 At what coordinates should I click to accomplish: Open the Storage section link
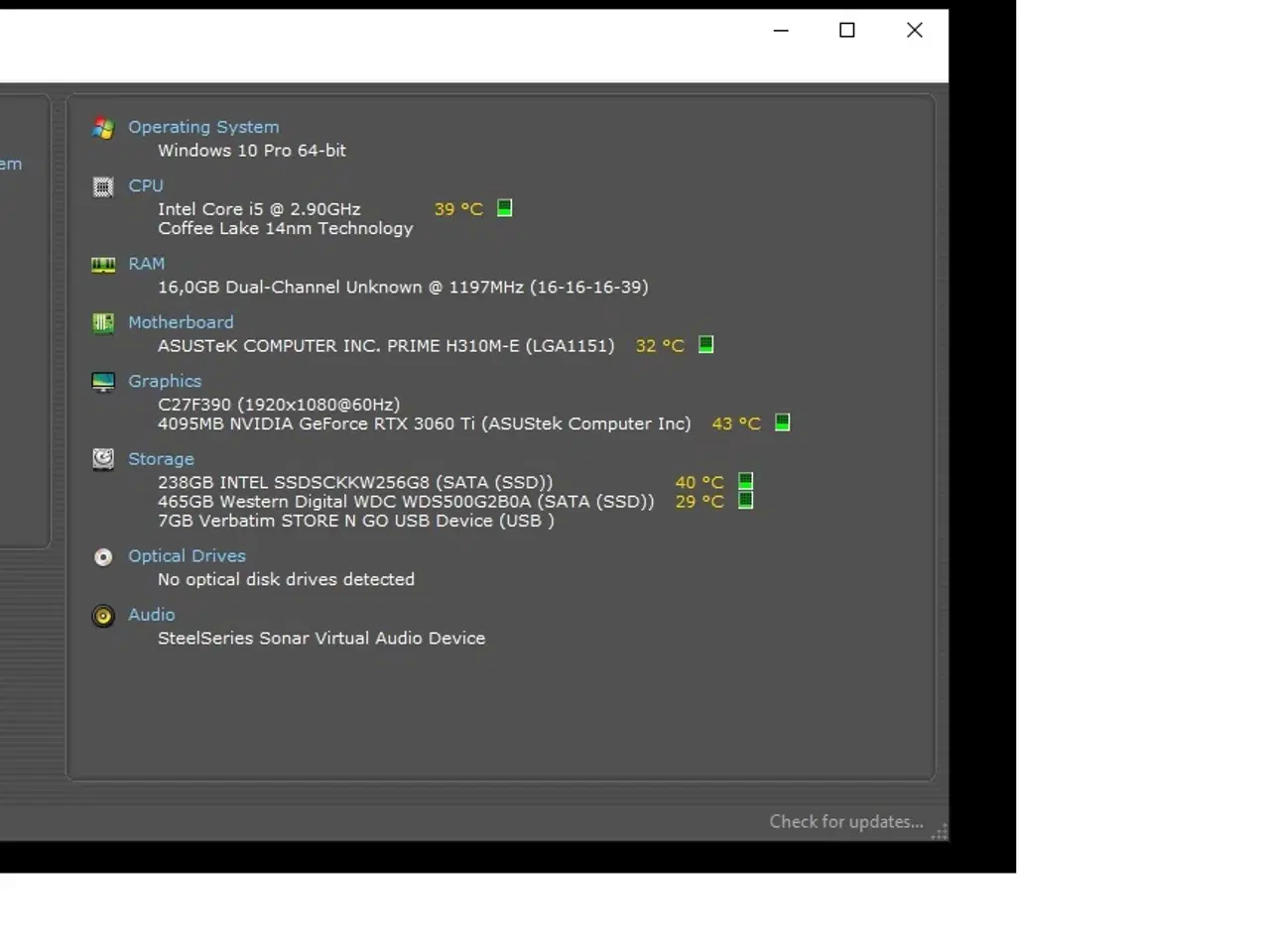161,459
